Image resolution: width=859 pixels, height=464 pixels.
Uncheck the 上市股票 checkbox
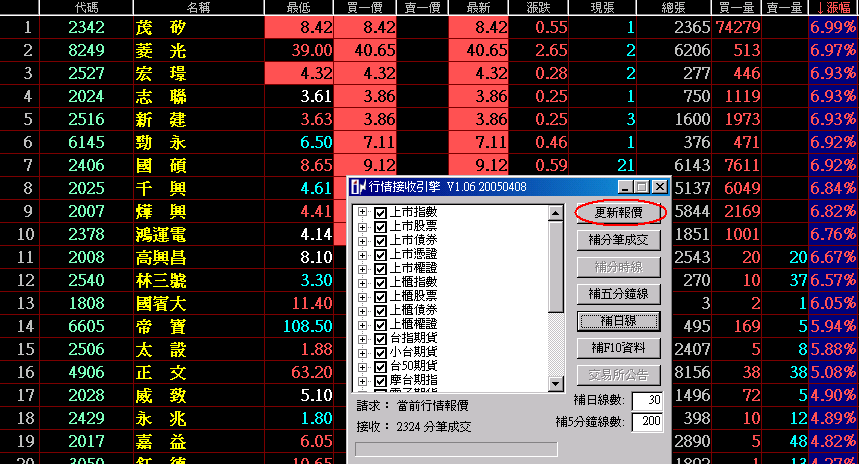pos(380,227)
